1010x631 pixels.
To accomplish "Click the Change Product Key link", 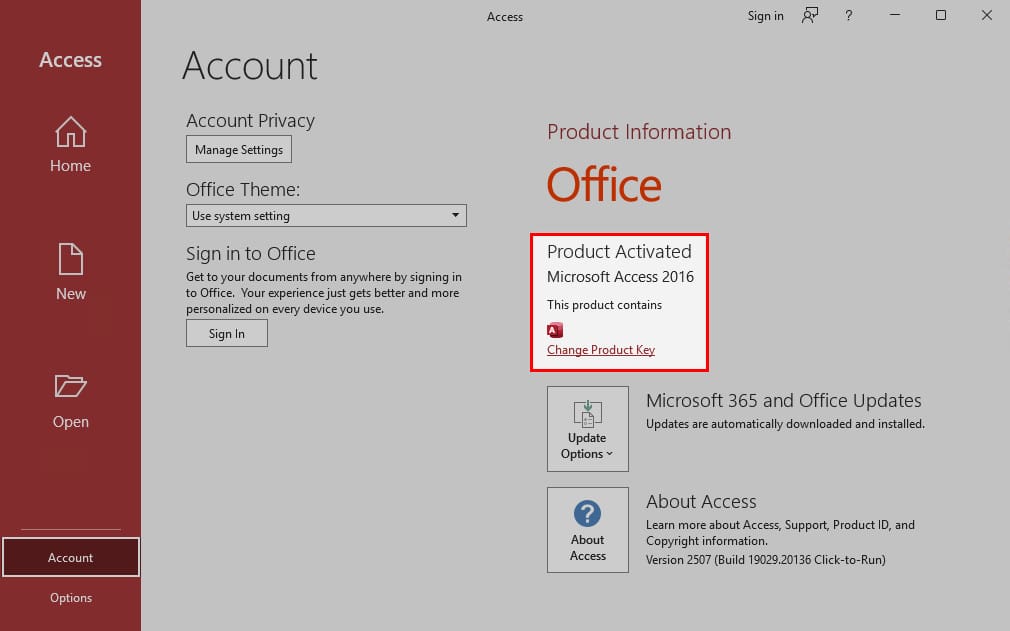I will (601, 350).
